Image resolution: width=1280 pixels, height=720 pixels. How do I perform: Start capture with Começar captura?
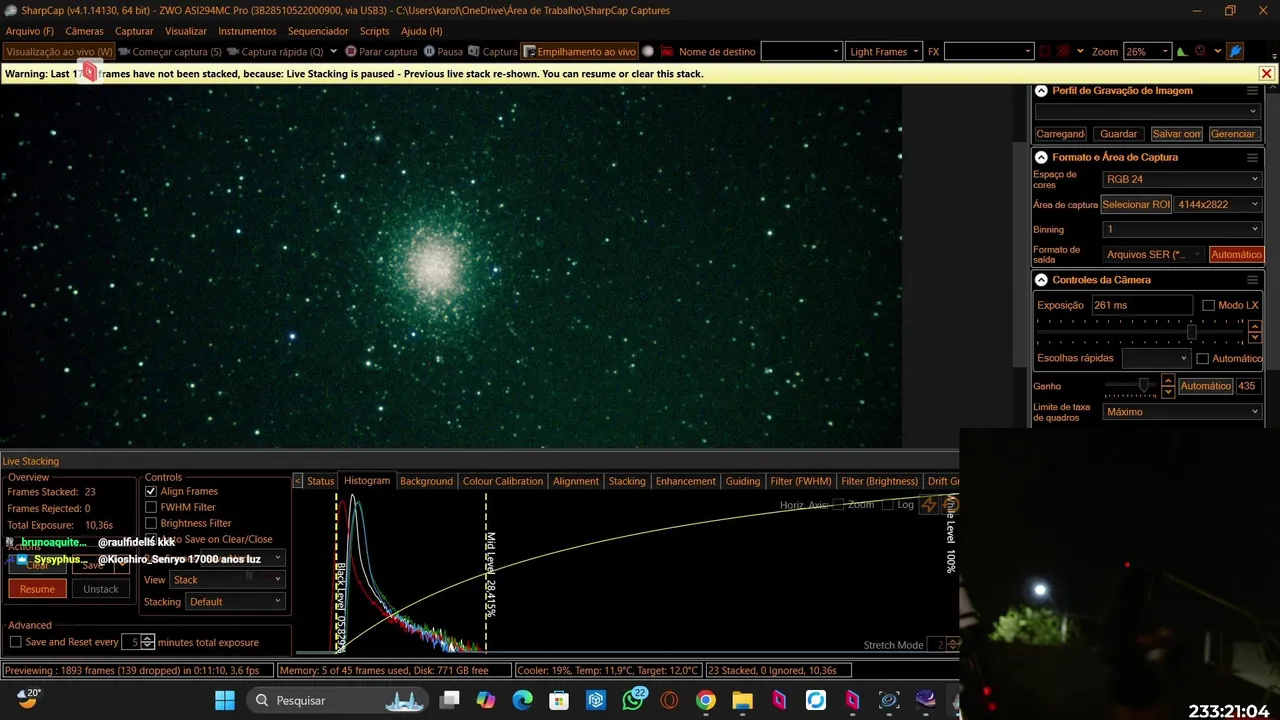coord(170,52)
